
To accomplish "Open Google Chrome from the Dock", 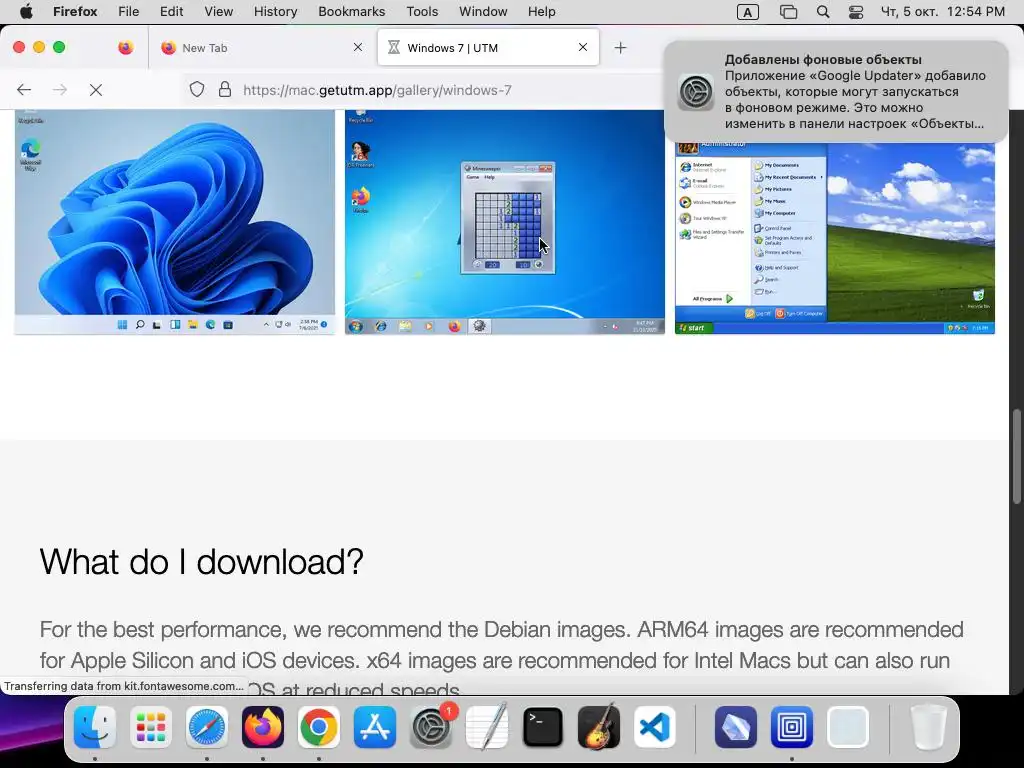I will click(319, 727).
